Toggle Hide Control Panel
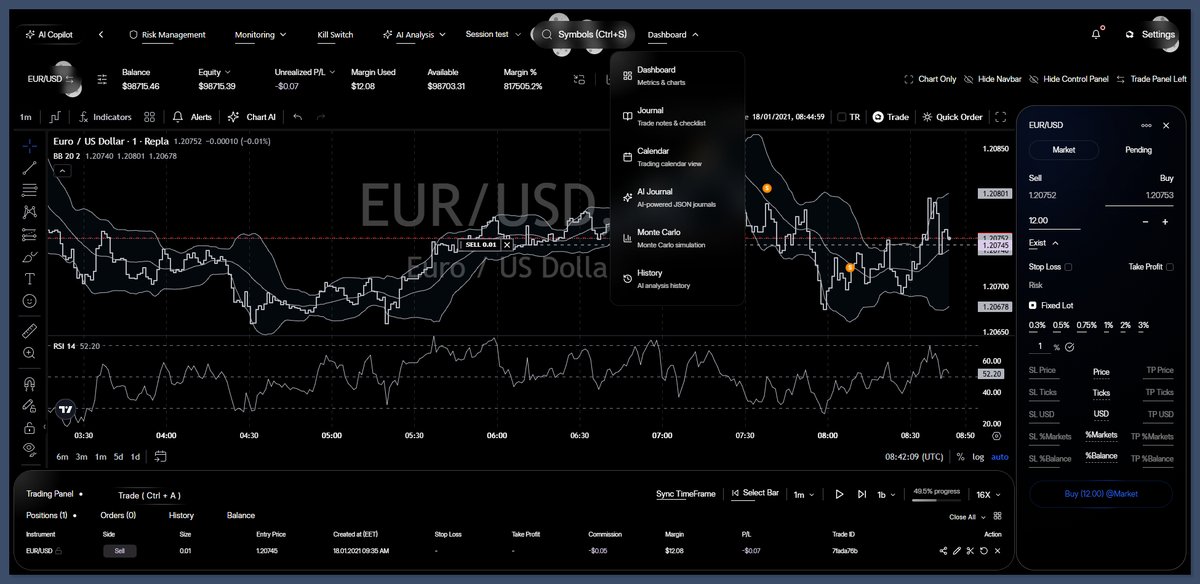 click(x=1068, y=79)
